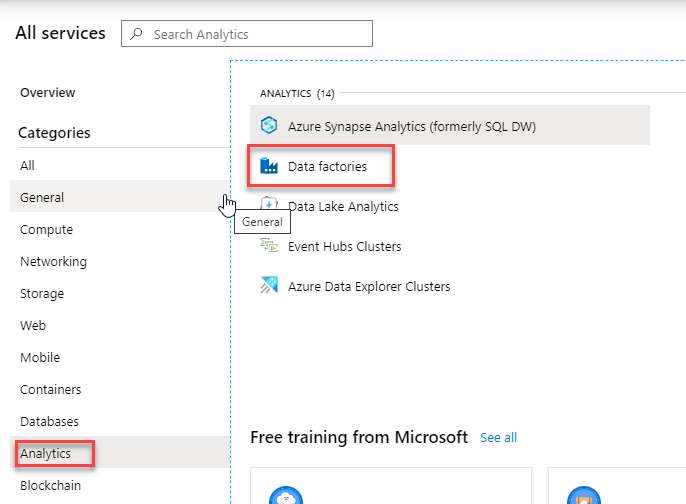Click the search magnifier icon

click(136, 34)
